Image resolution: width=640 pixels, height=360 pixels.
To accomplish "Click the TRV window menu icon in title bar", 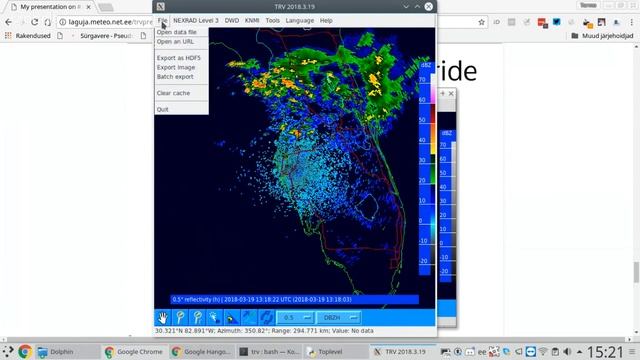I will [161, 7].
